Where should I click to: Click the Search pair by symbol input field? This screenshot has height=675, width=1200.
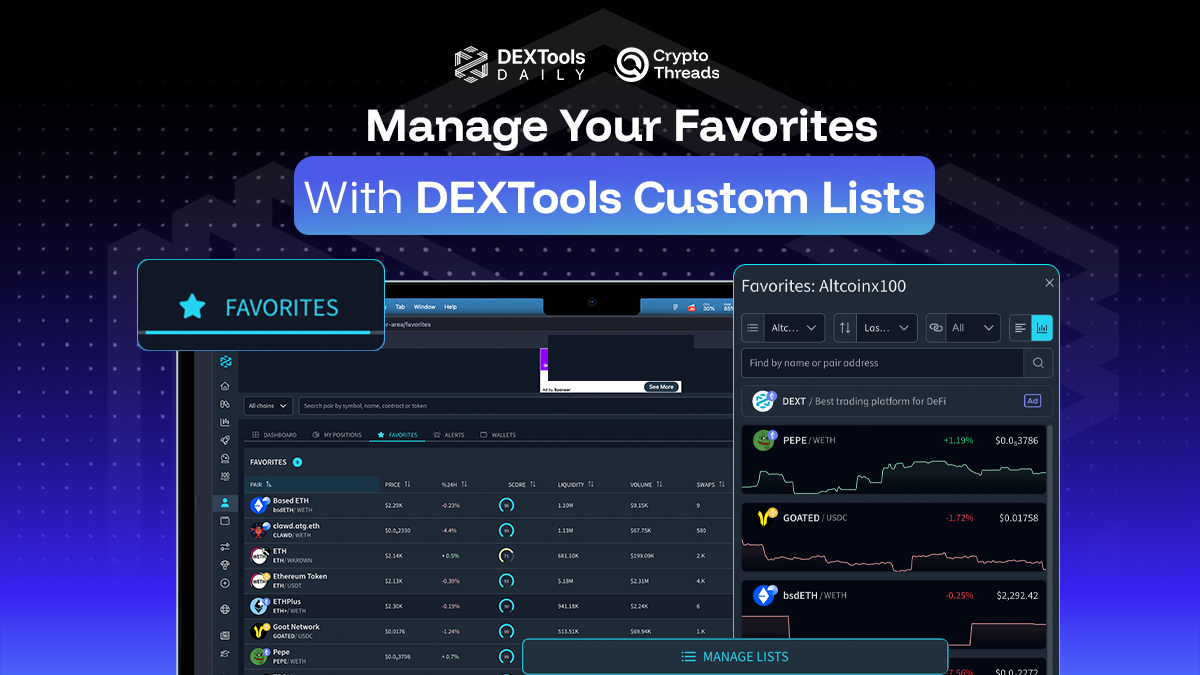click(515, 406)
